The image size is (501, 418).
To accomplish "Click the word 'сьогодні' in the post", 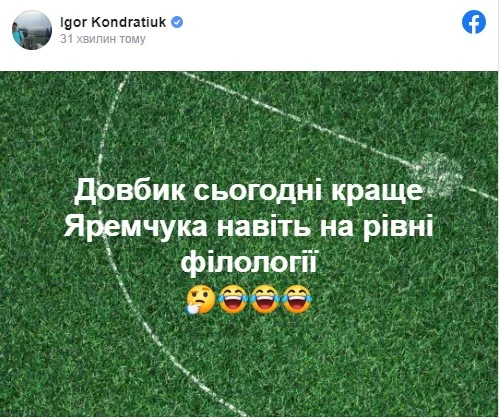I will 258,191.
